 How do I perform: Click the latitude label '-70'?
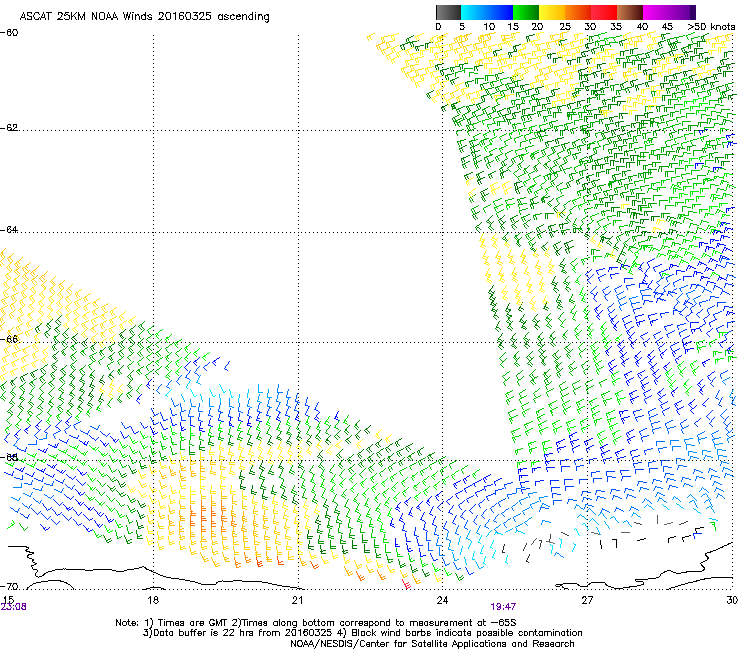[x=9, y=586]
